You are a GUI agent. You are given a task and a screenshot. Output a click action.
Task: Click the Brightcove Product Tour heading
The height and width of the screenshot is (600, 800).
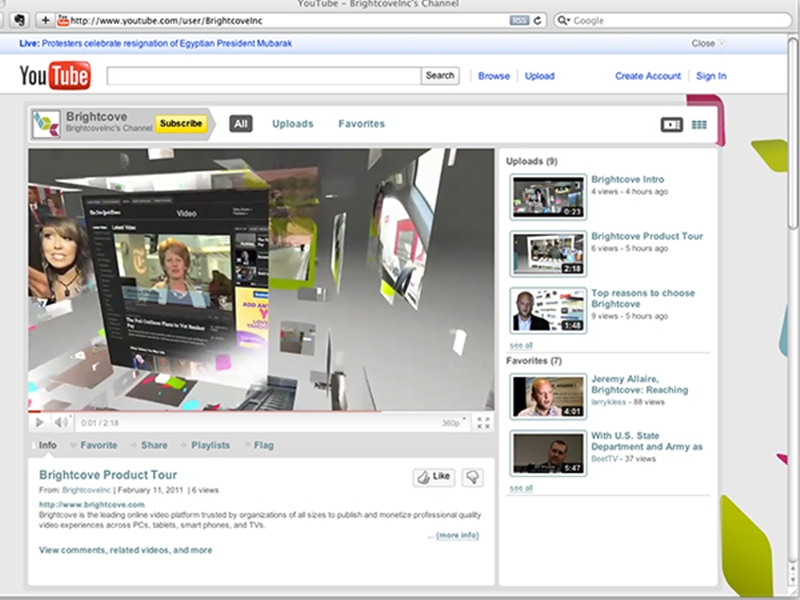(108, 475)
